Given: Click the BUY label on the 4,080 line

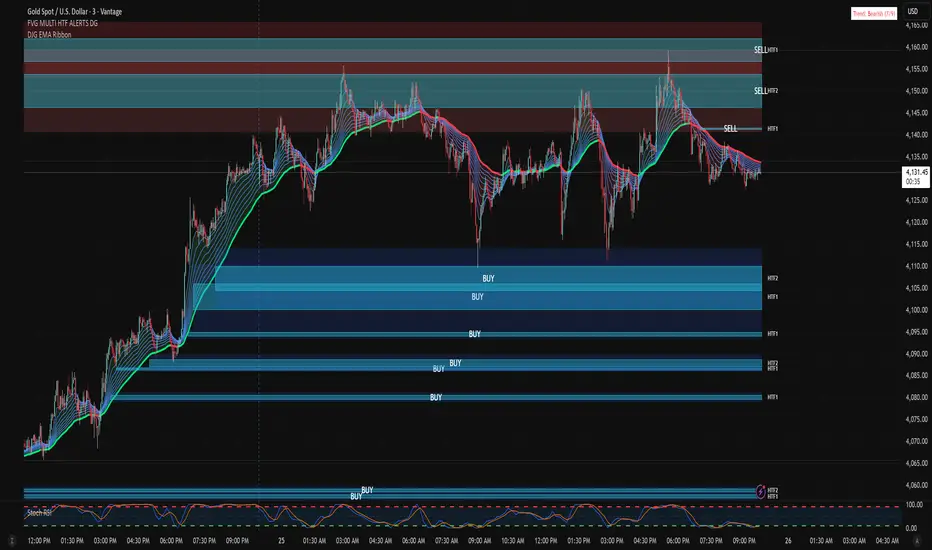Looking at the screenshot, I should [436, 397].
